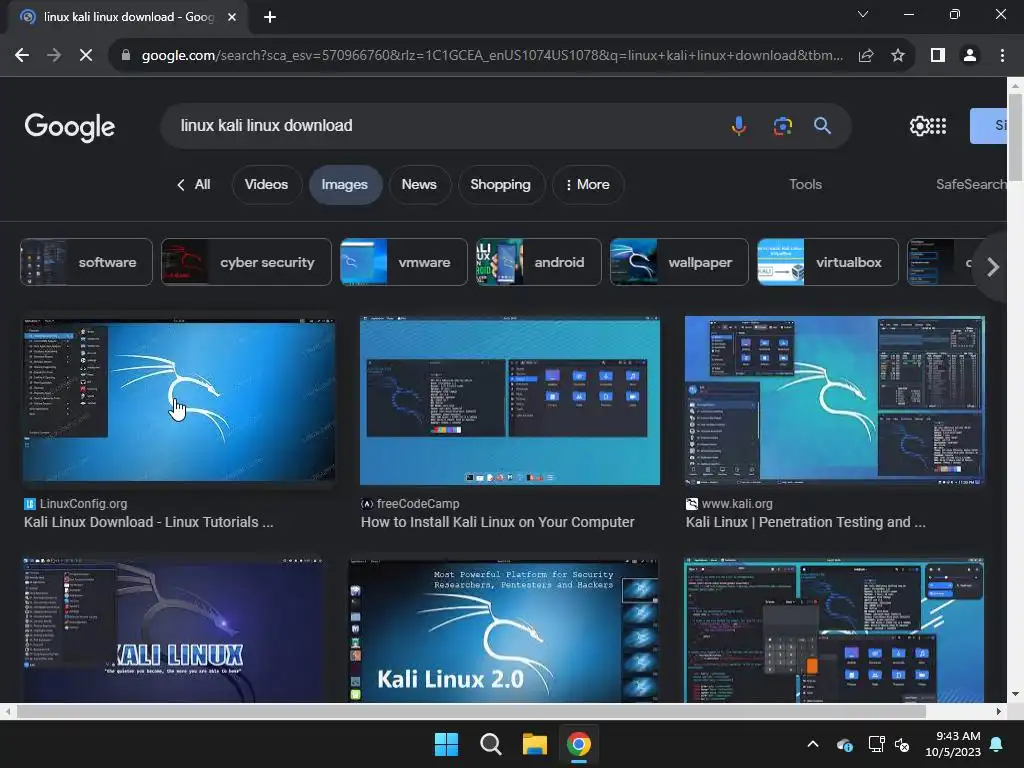Go back to the previous page
The image size is (1024, 768).
tap(22, 56)
